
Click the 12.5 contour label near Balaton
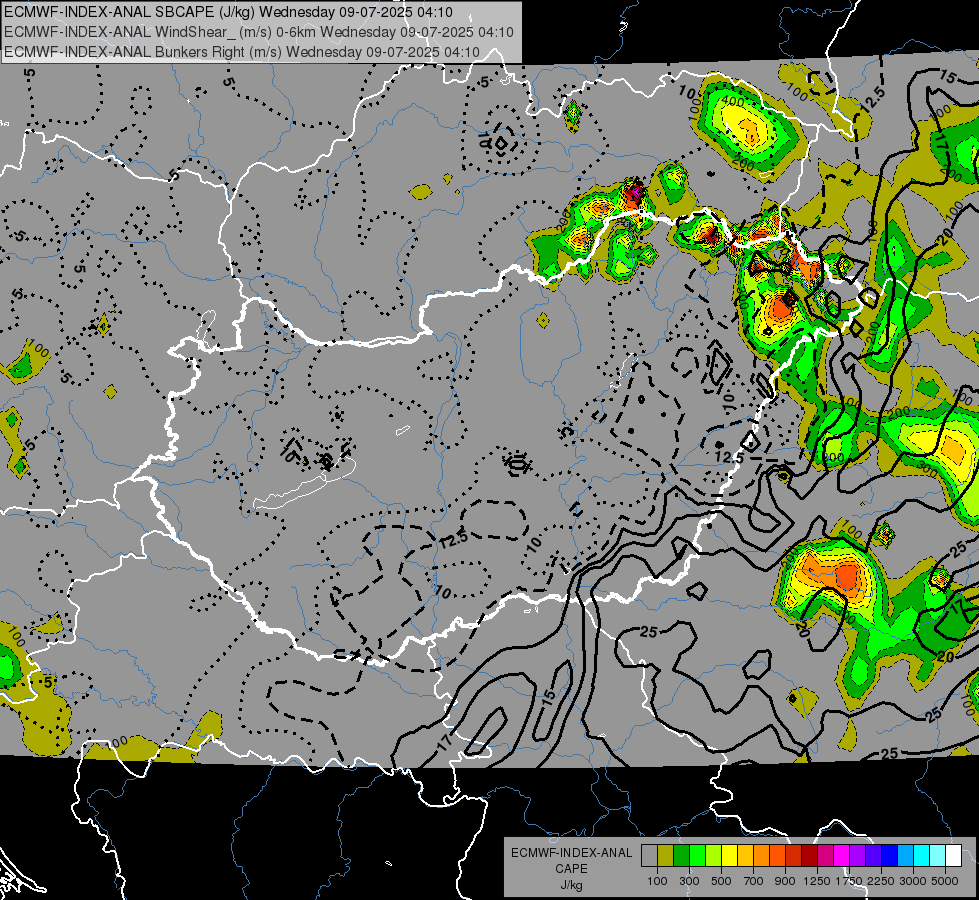pyautogui.click(x=454, y=539)
